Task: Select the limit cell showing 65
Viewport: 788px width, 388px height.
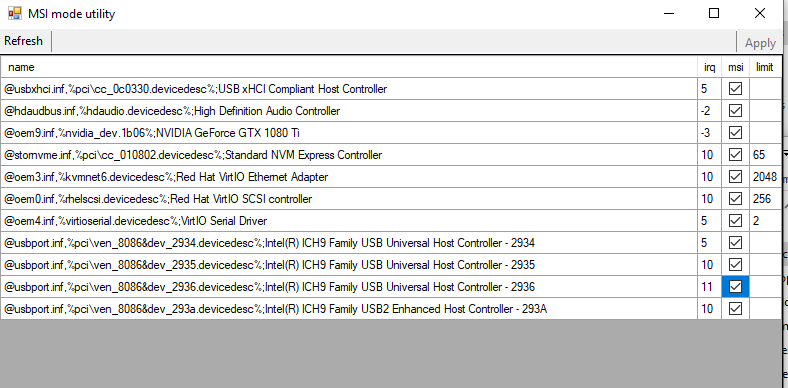Action: click(765, 155)
